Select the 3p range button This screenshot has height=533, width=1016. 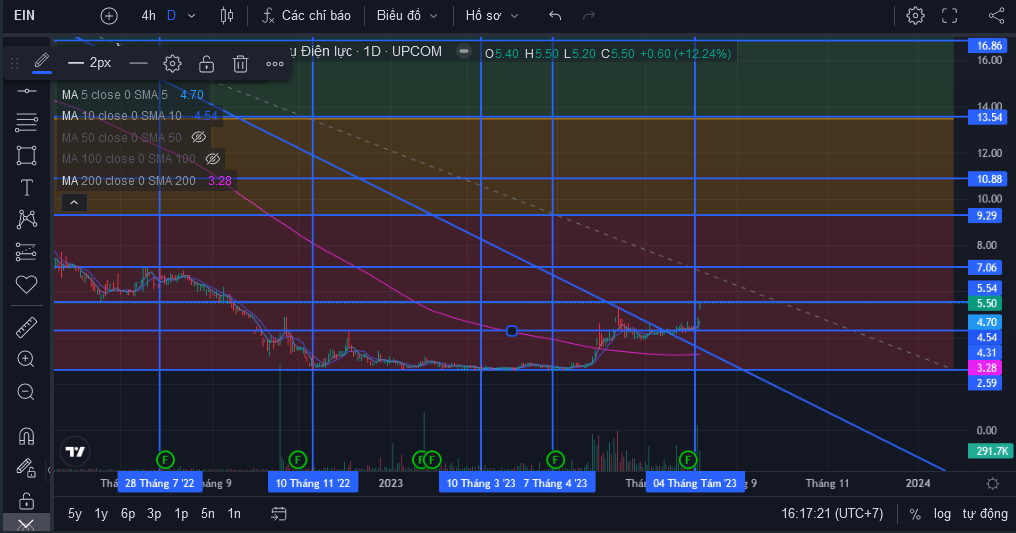pyautogui.click(x=154, y=514)
